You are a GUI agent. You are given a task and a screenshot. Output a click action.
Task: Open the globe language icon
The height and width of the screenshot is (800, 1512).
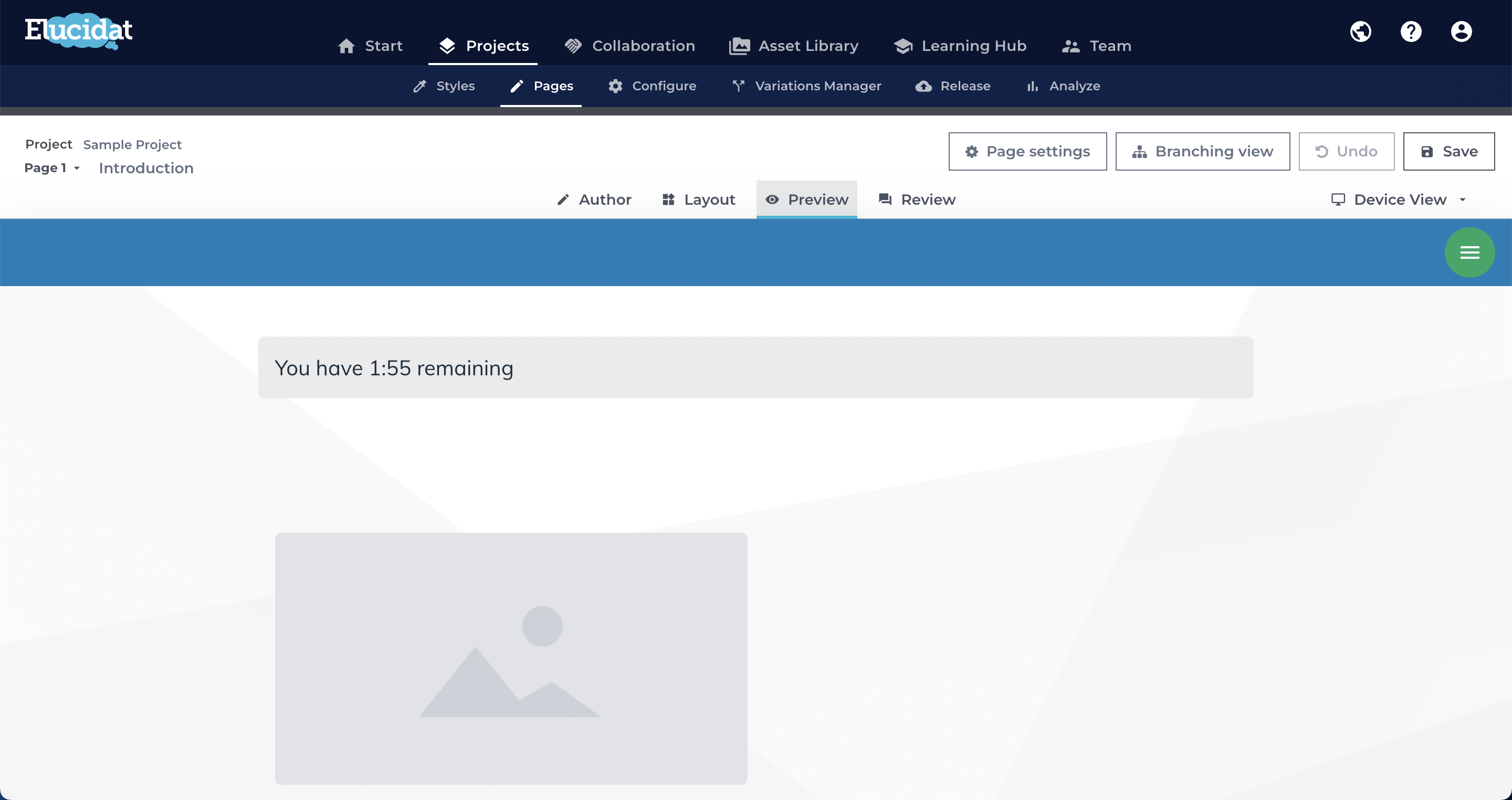[1361, 31]
